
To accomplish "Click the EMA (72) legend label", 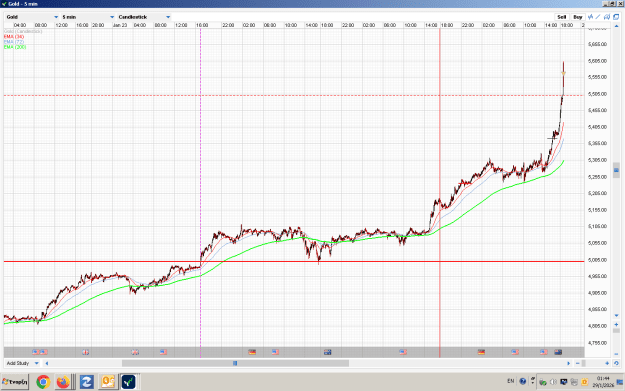I will [x=14, y=41].
